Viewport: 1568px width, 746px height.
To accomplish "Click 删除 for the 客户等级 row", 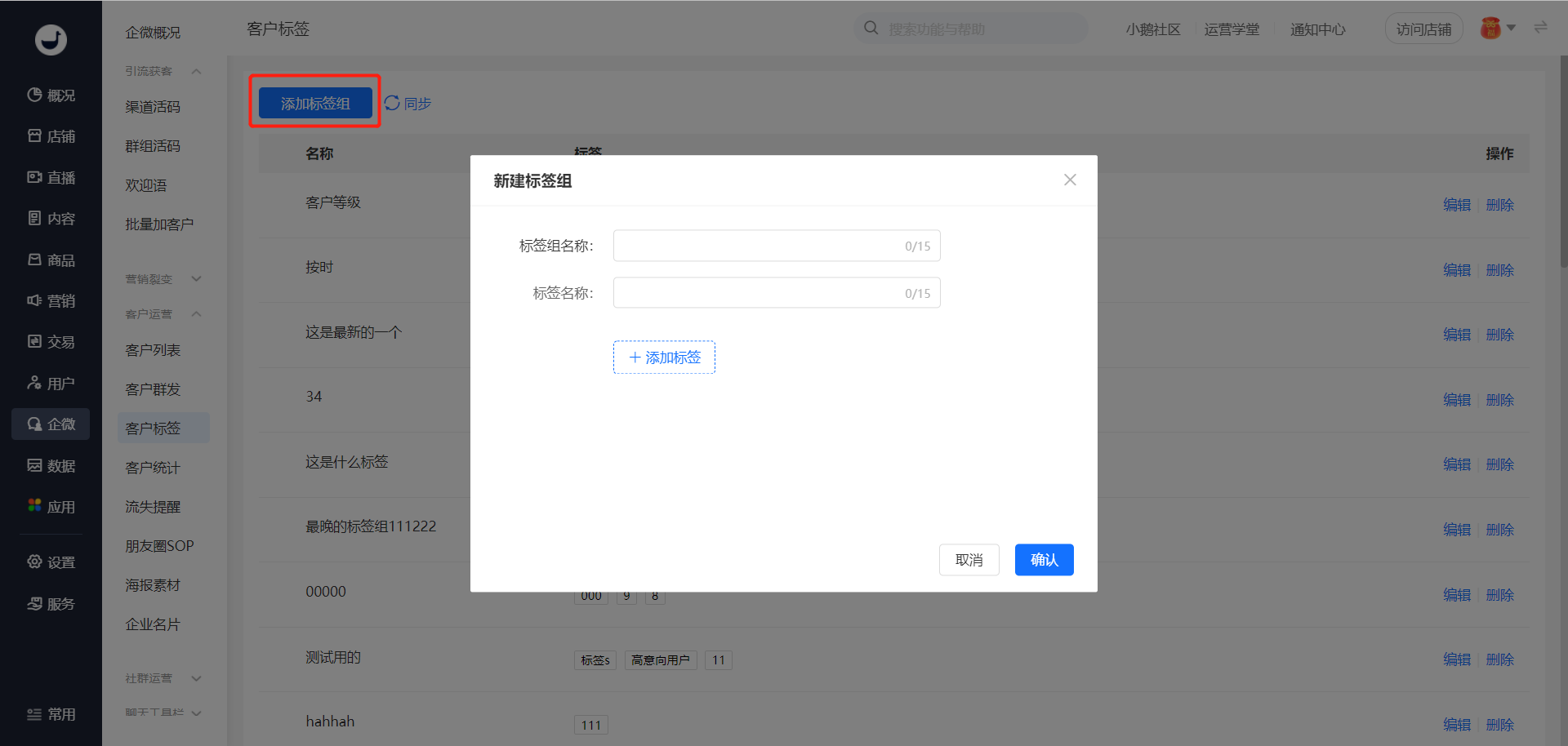I will pos(1500,205).
